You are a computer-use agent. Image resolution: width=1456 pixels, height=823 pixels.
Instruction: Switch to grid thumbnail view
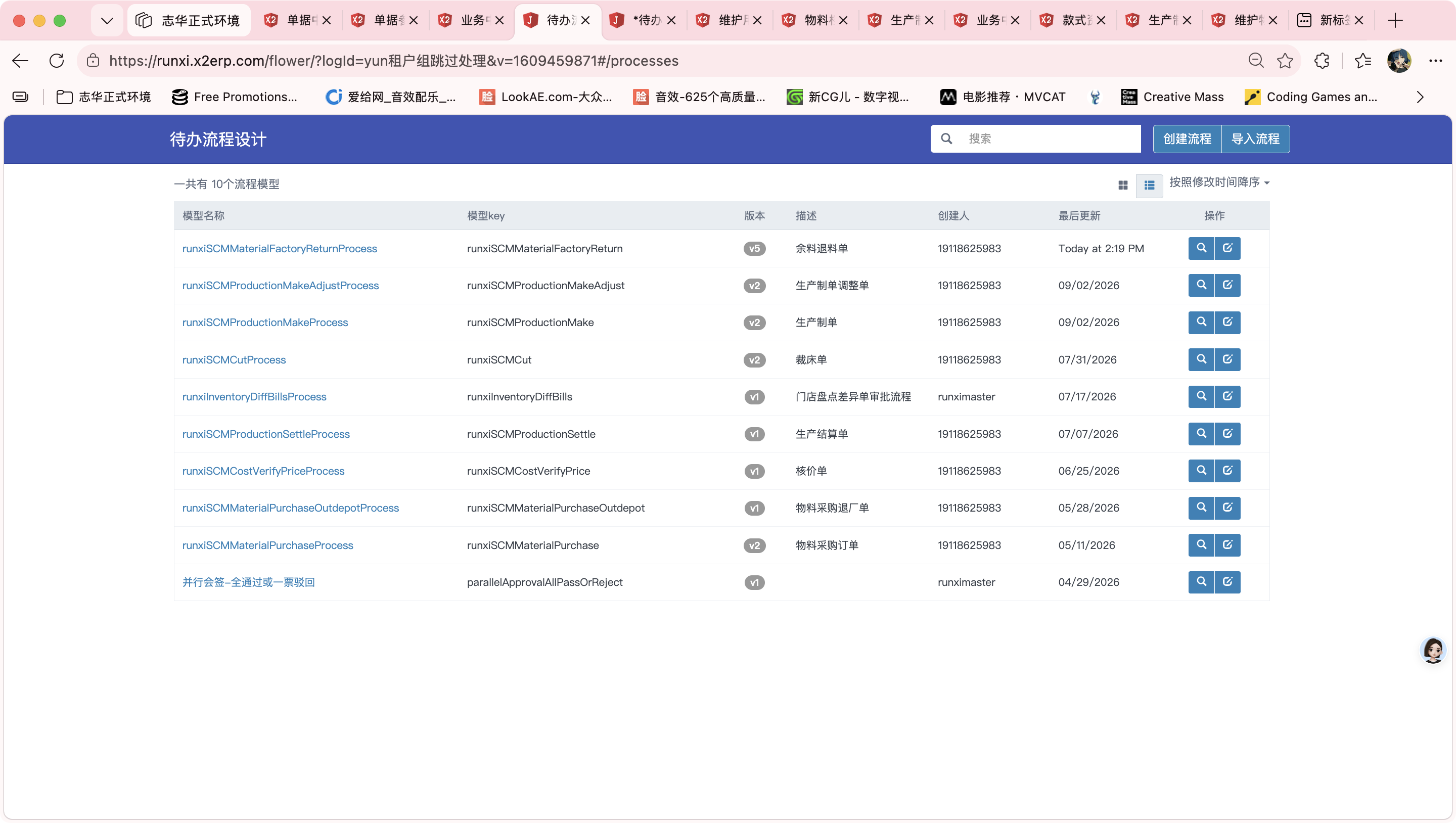click(x=1122, y=185)
